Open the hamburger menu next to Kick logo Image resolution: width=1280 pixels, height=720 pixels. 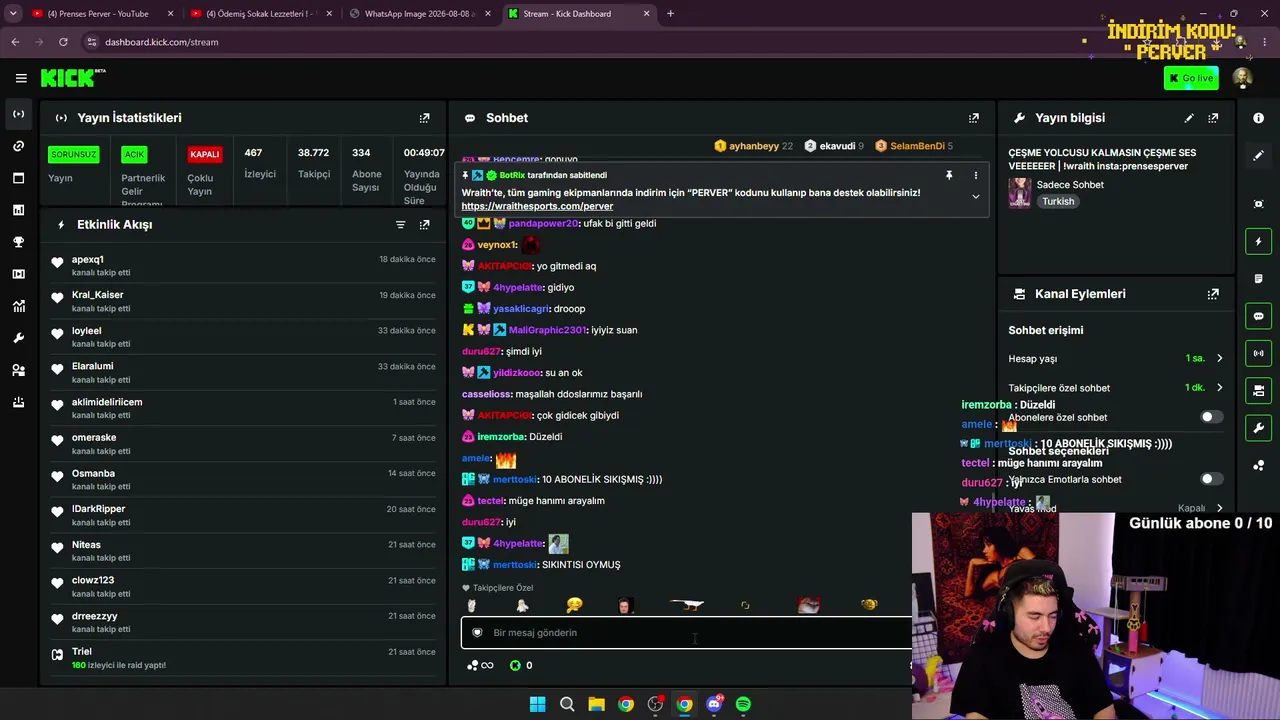tap(21, 78)
